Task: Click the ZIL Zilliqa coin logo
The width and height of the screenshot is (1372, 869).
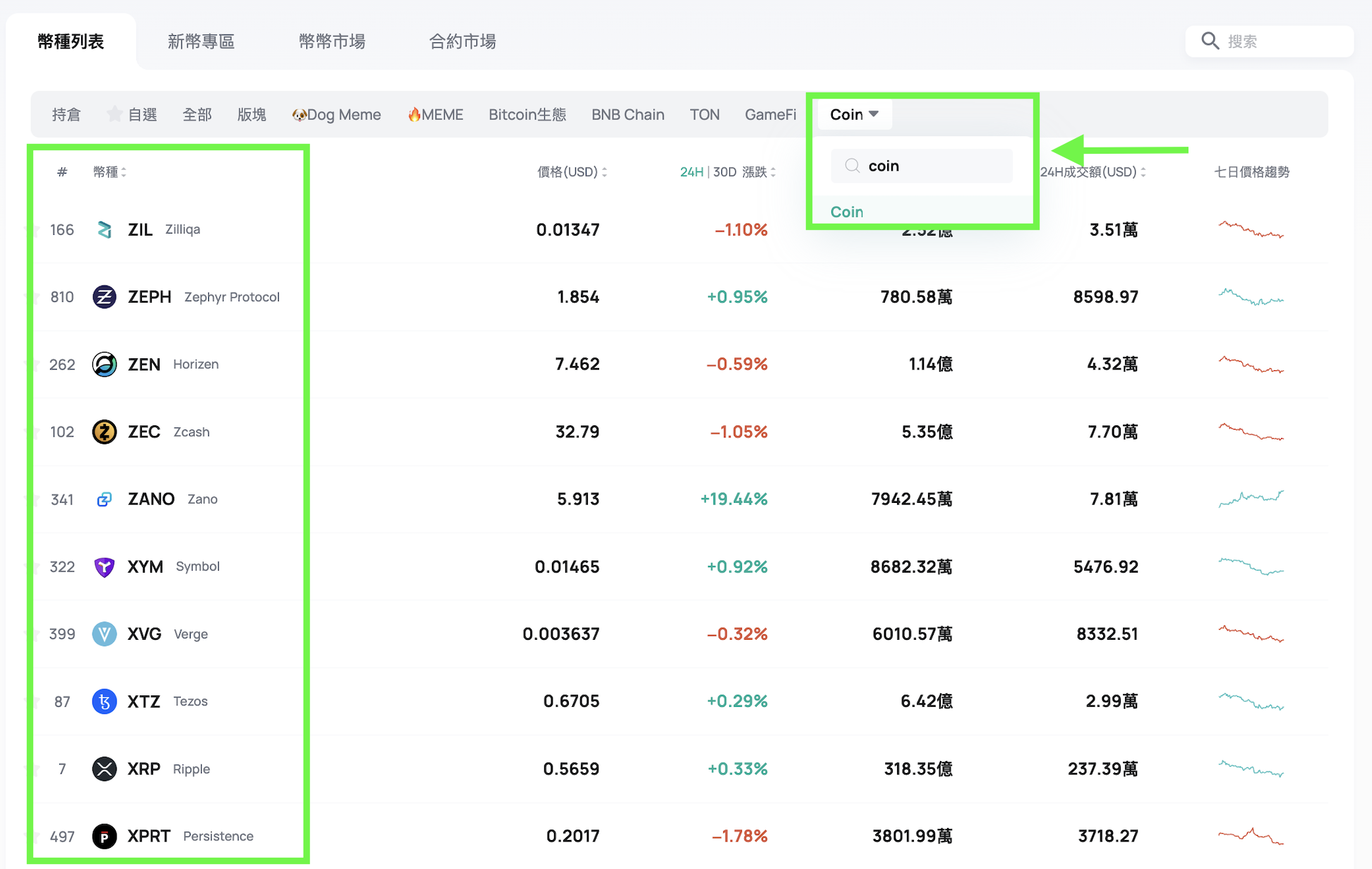Action: 104,229
